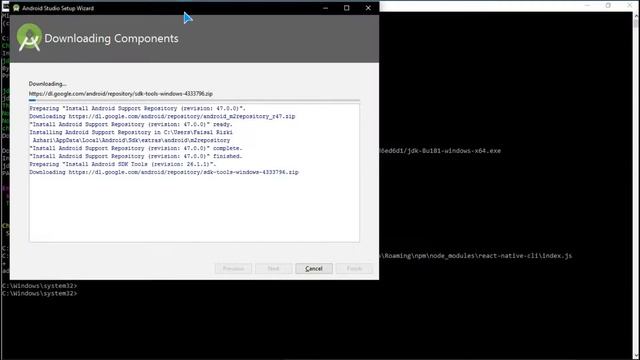The height and width of the screenshot is (360, 640).
Task: Maximize the Android Studio Setup Wizard window
Action: [x=347, y=8]
